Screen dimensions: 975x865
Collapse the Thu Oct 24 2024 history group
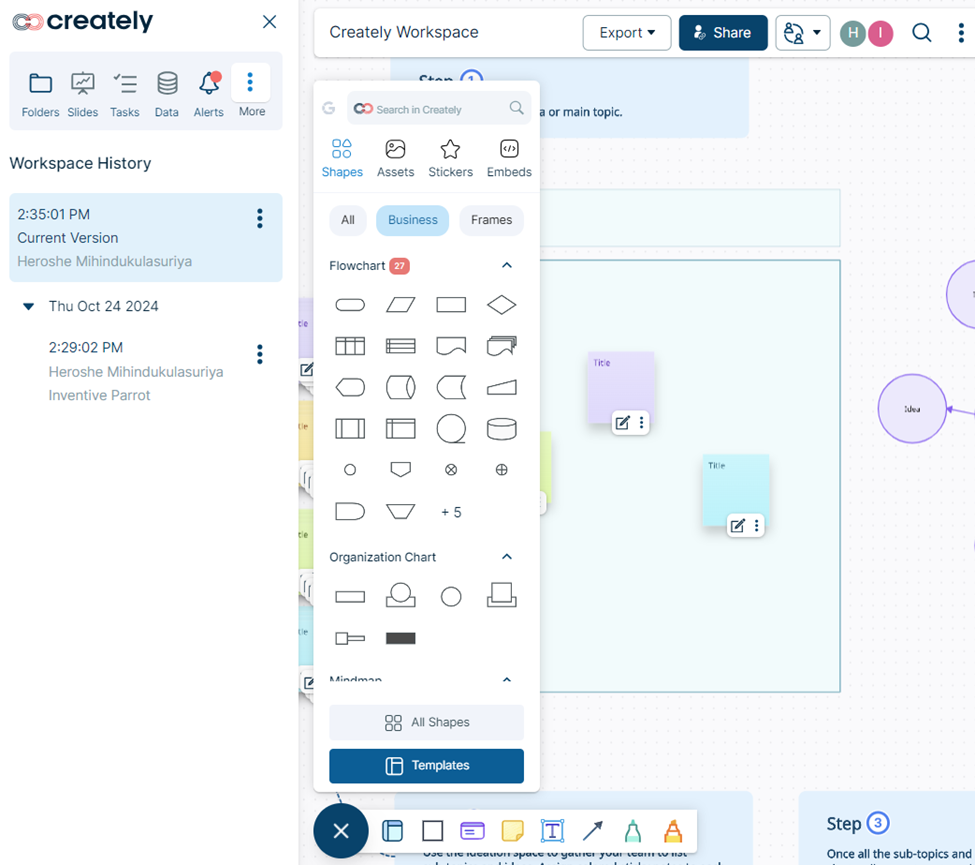click(29, 307)
